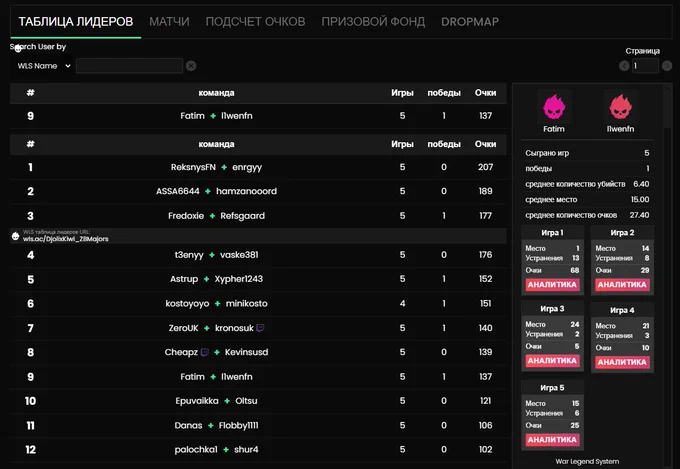This screenshot has height=469, width=680.
Task: Select team ASSA6644 + hamzanooord row
Action: coord(258,191)
